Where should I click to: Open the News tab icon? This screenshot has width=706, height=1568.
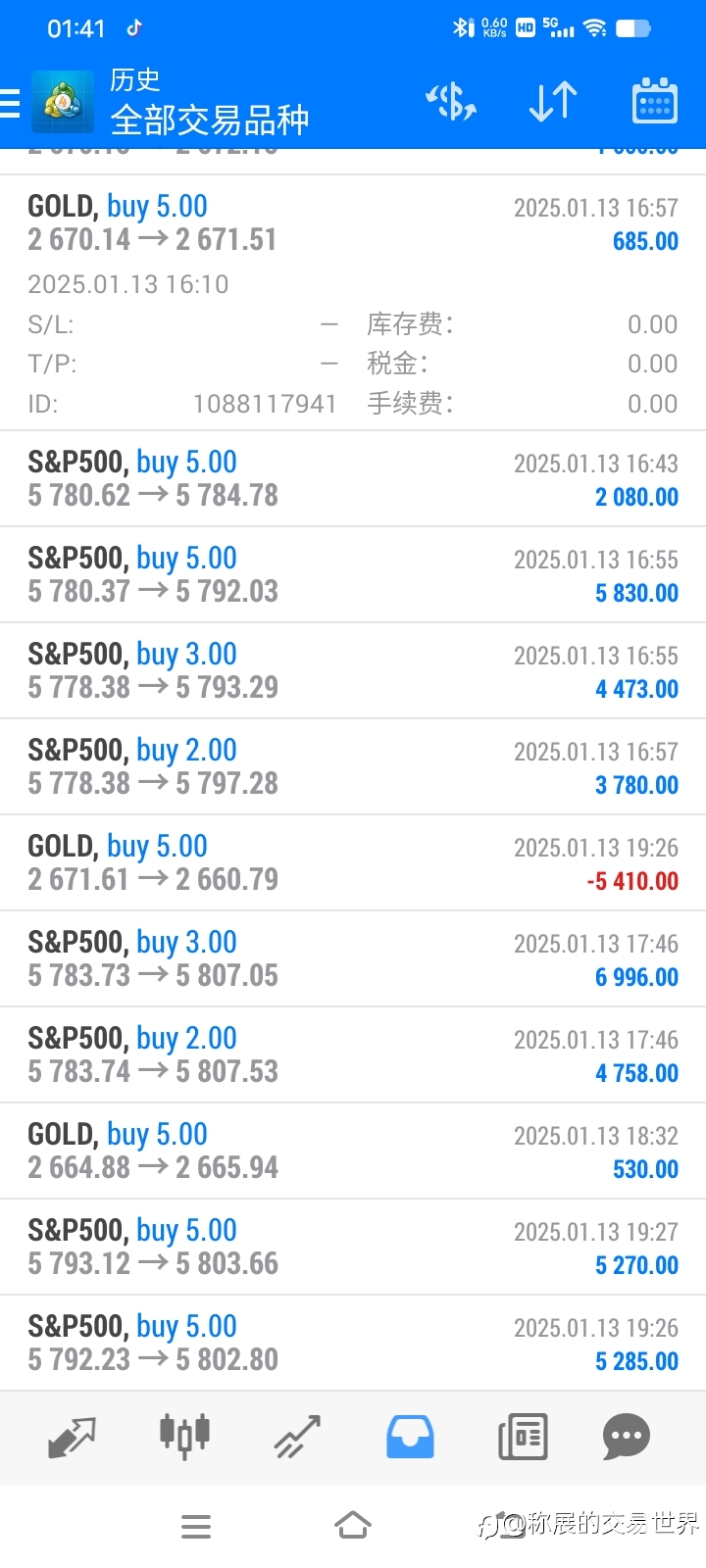[x=523, y=1437]
